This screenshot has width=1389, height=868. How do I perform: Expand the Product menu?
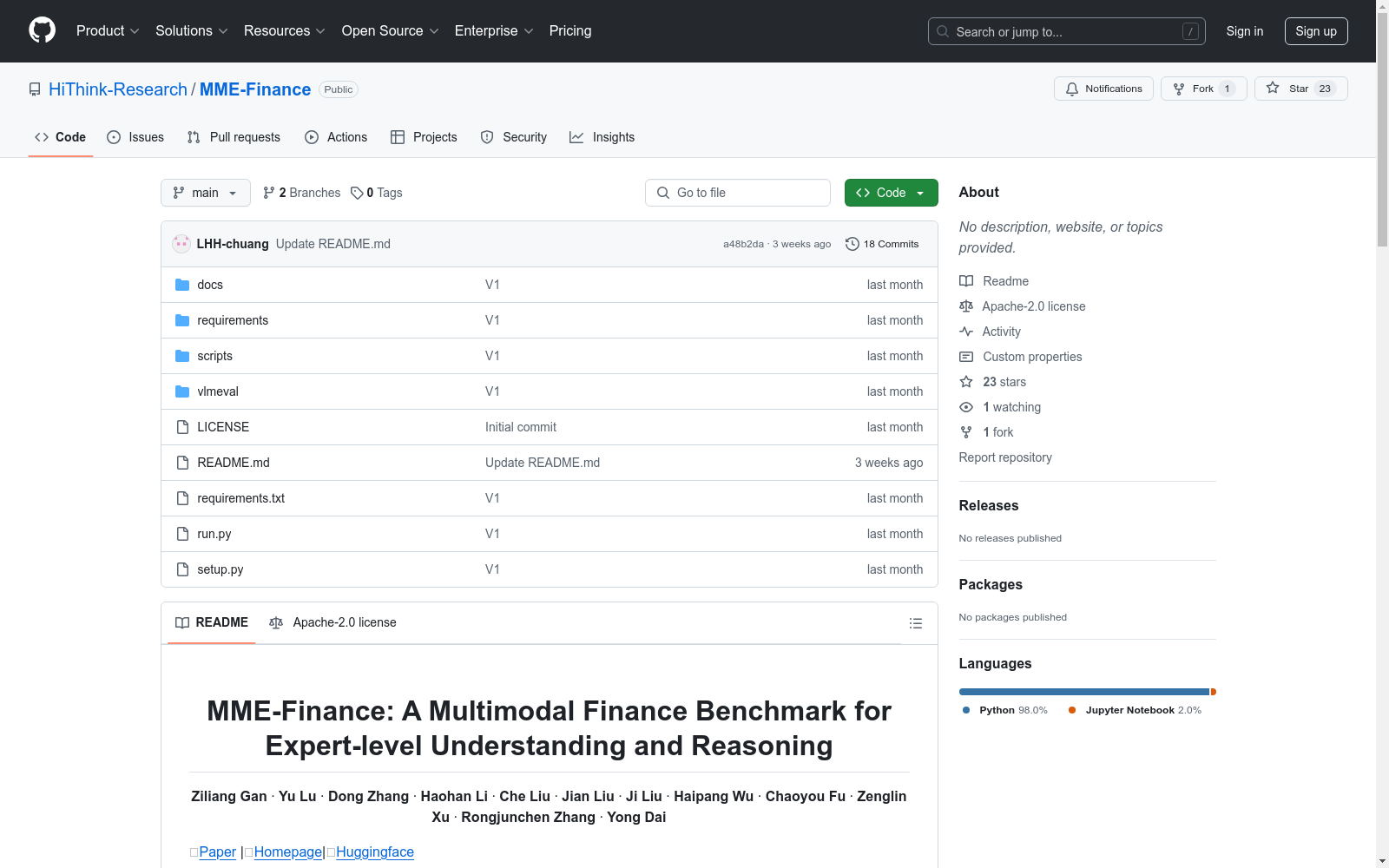coord(108,30)
